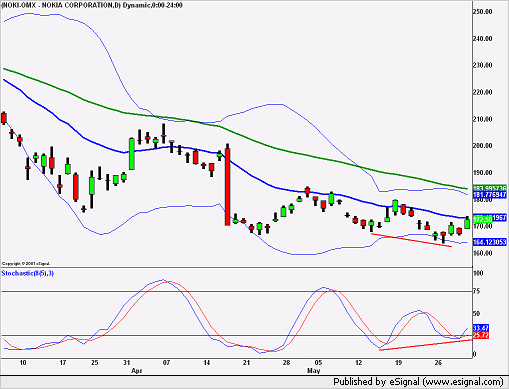The width and height of the screenshot is (509, 389).
Task: Click the Apr month label on time axis
Action: tap(137, 371)
